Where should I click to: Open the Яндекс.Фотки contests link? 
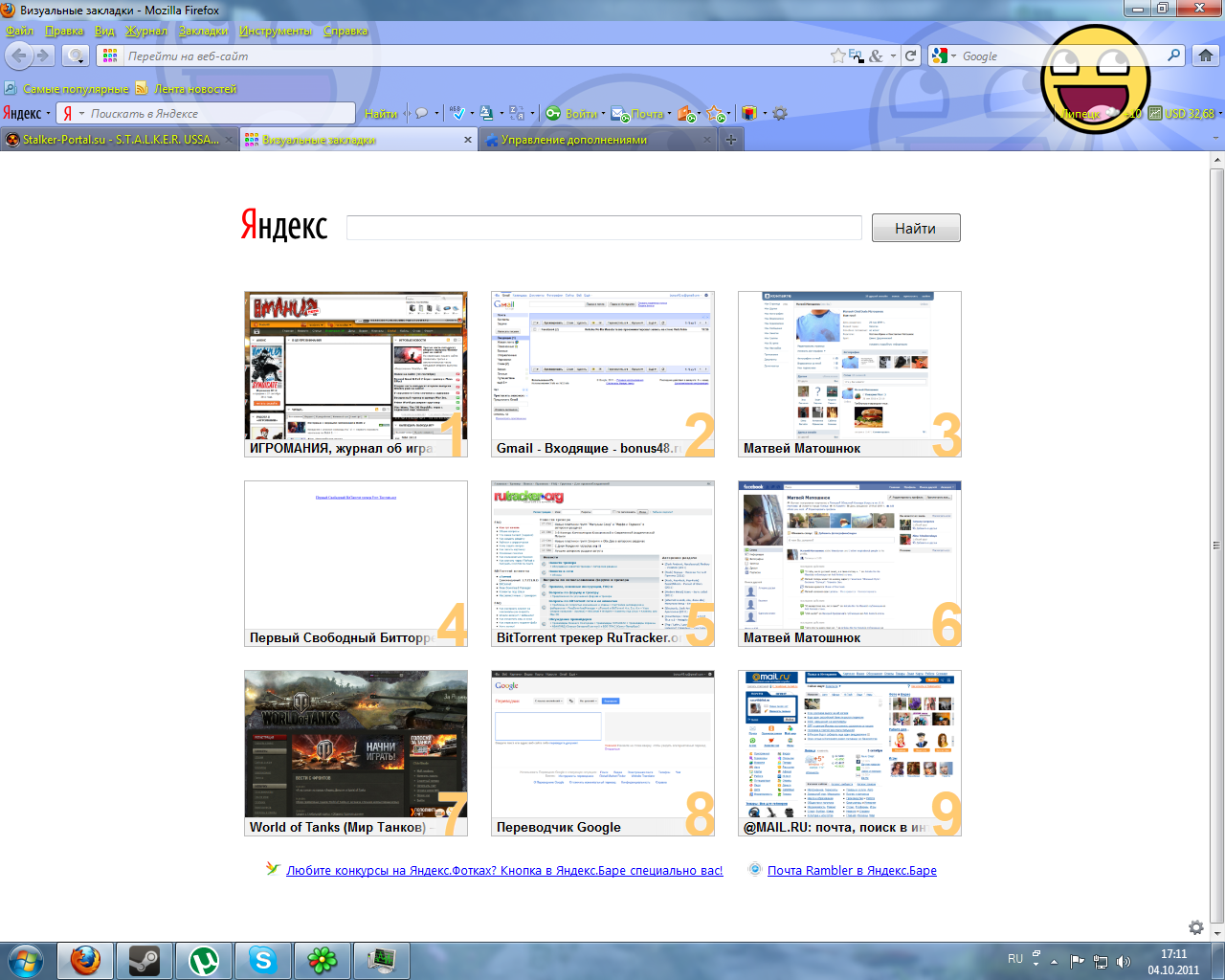(504, 870)
